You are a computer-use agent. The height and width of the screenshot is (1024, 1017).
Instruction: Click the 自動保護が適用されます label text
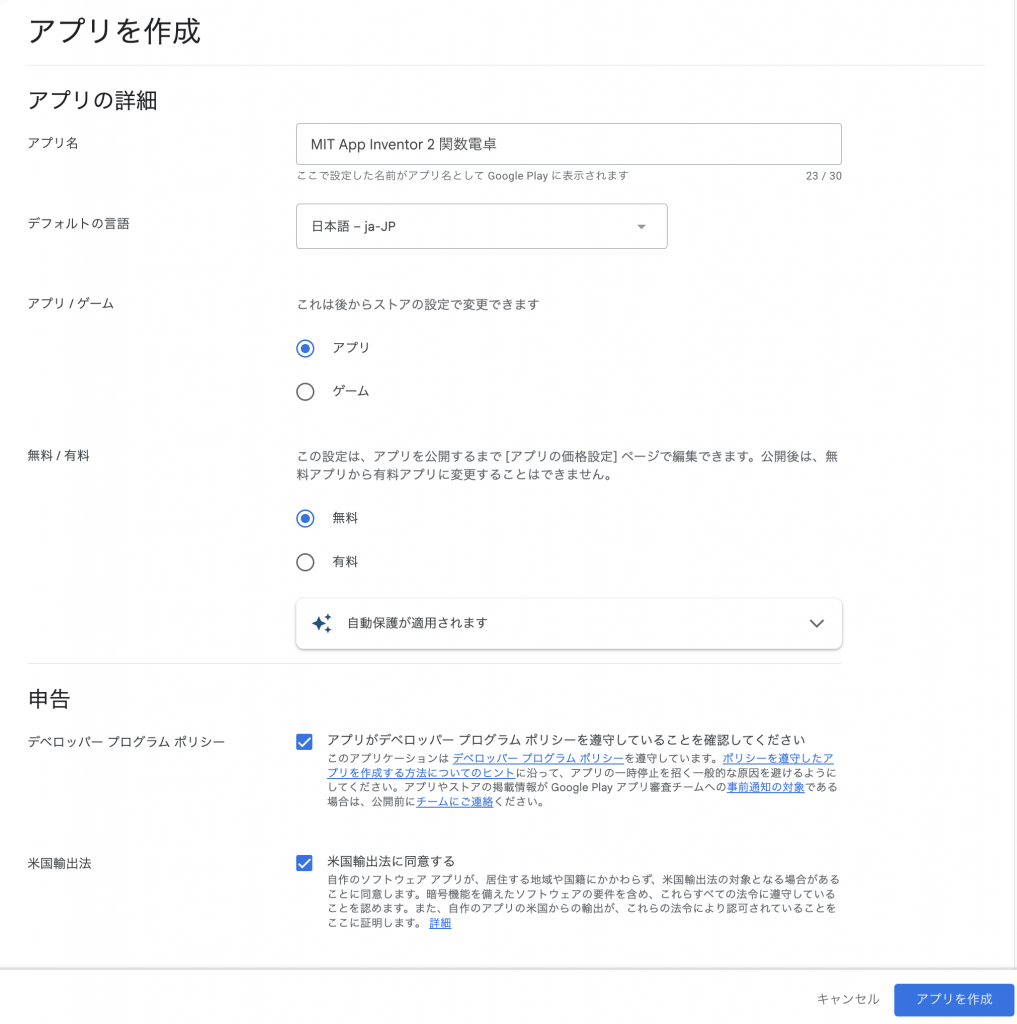coord(417,623)
